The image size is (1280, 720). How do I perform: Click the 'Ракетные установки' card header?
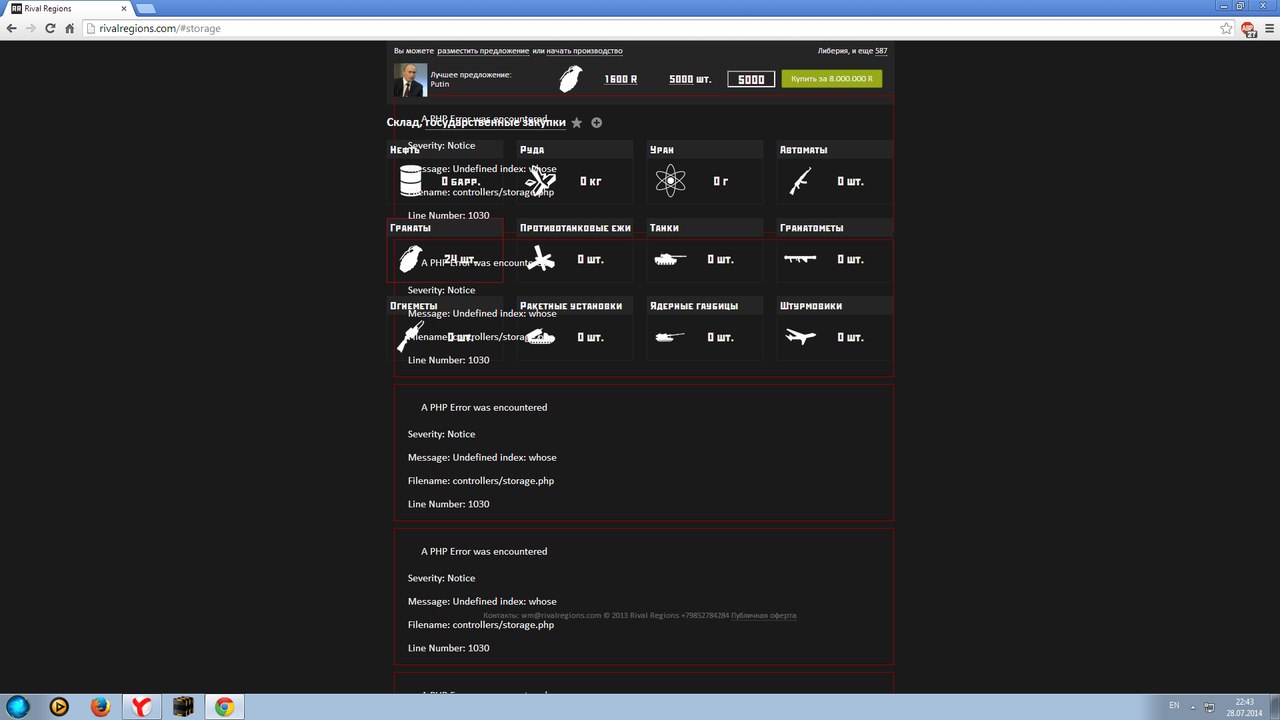(575, 306)
